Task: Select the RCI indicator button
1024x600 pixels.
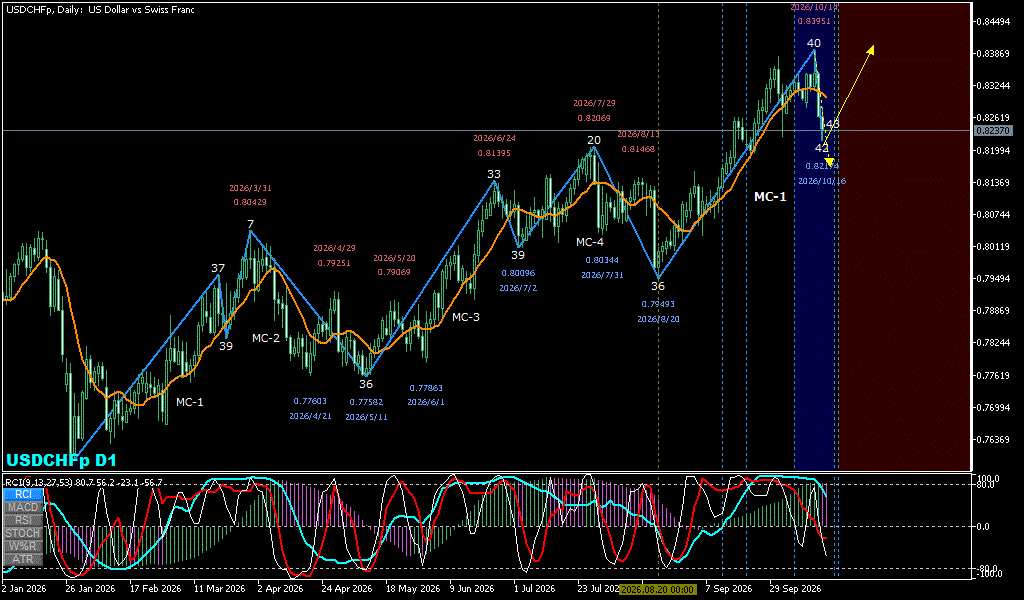Action: (x=23, y=494)
